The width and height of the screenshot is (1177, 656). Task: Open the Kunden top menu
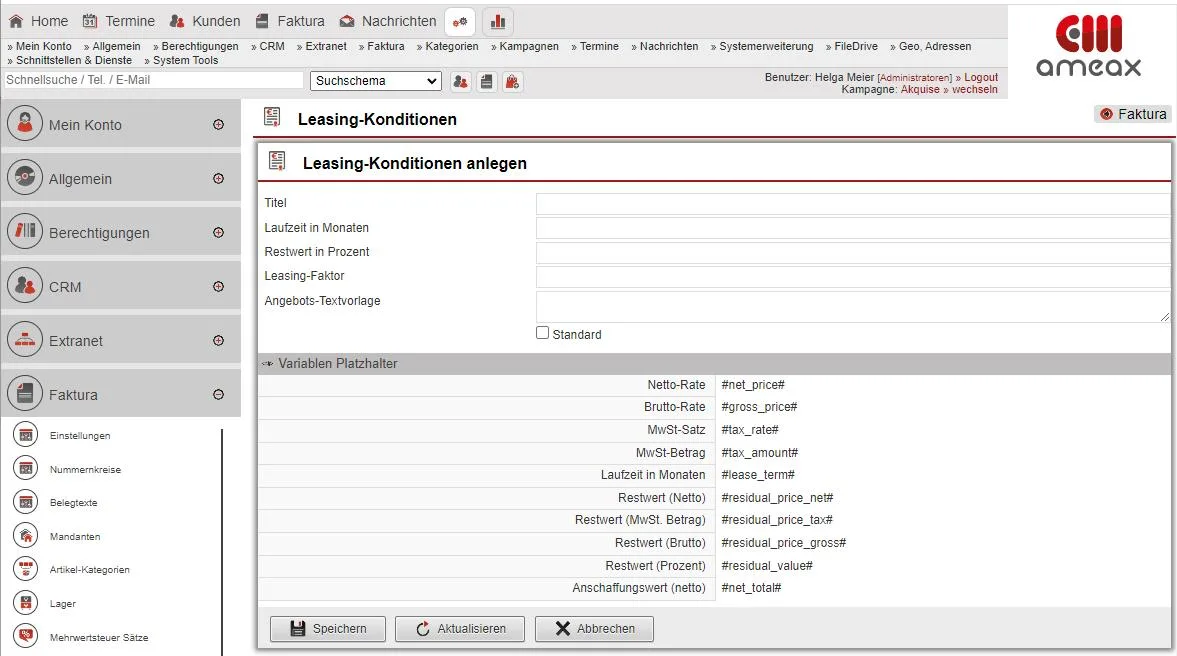pyautogui.click(x=205, y=21)
